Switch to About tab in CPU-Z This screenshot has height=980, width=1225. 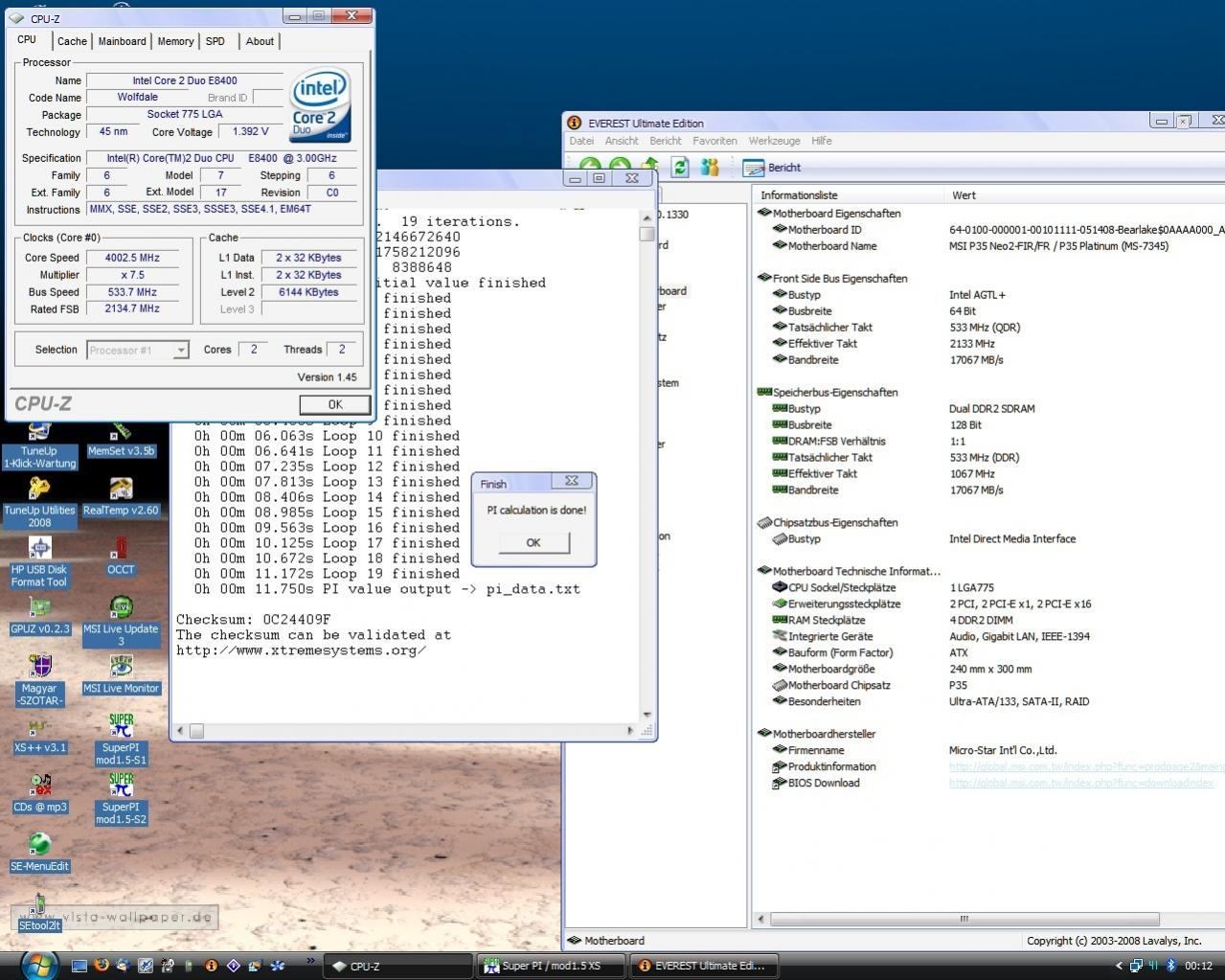click(260, 41)
